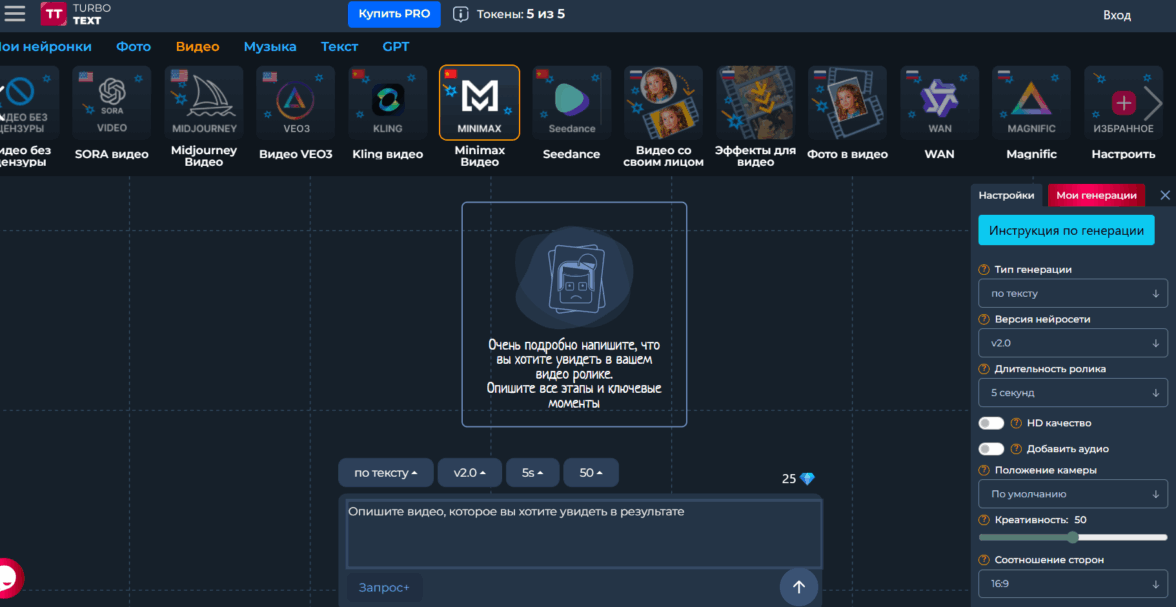
Task: Click the tokens info icon
Action: tap(461, 14)
